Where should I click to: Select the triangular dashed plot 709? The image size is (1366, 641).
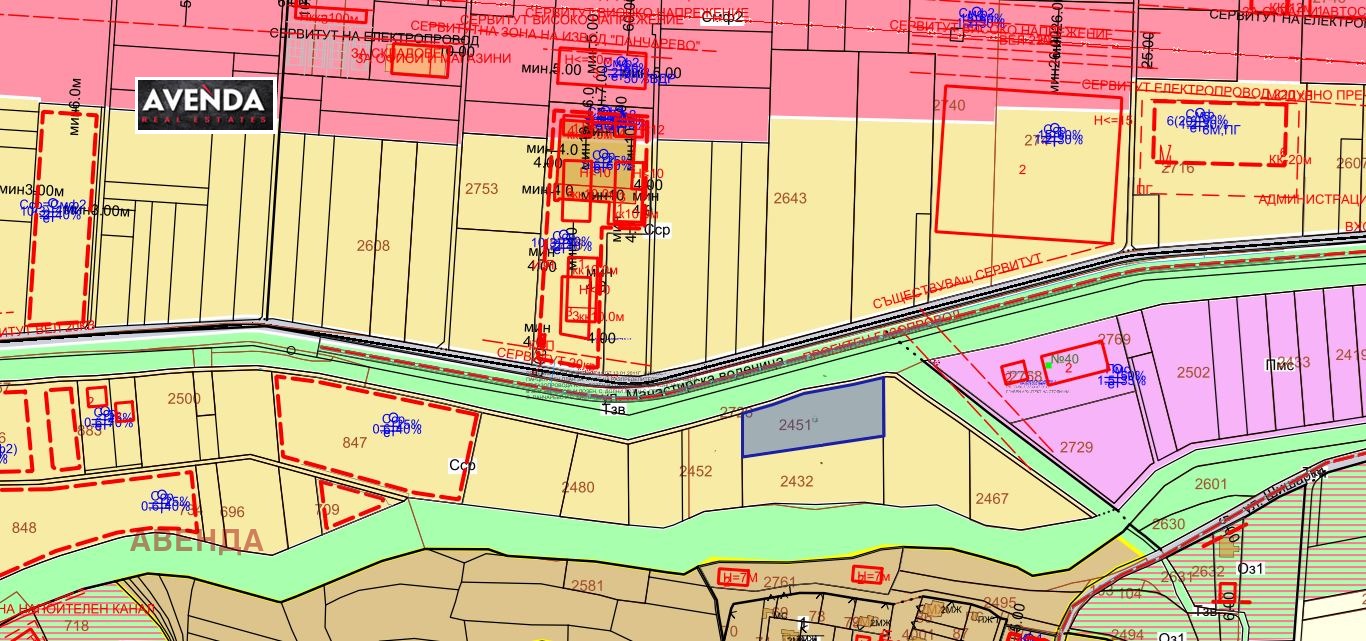[326, 509]
